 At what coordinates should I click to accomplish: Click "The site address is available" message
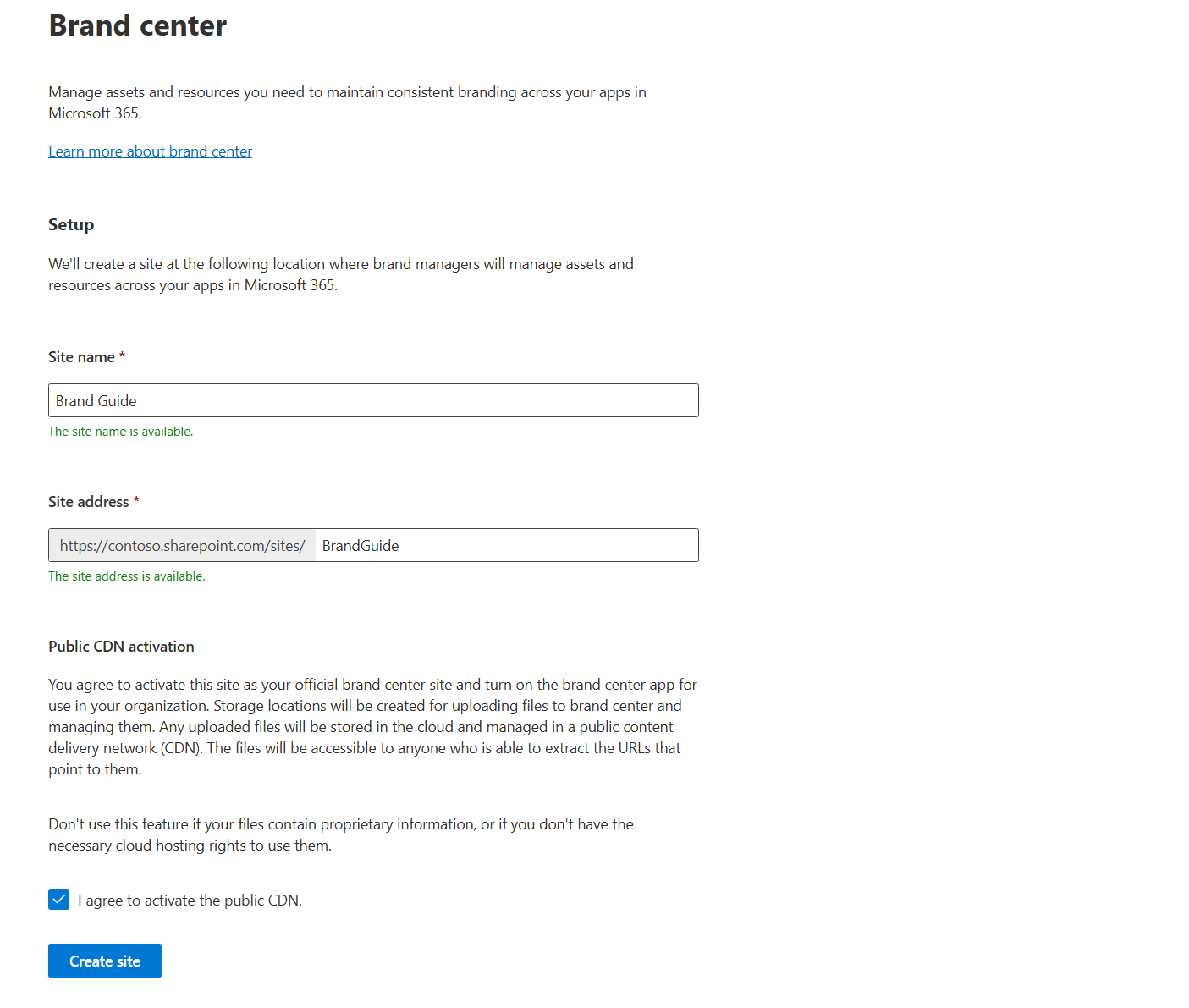(126, 576)
